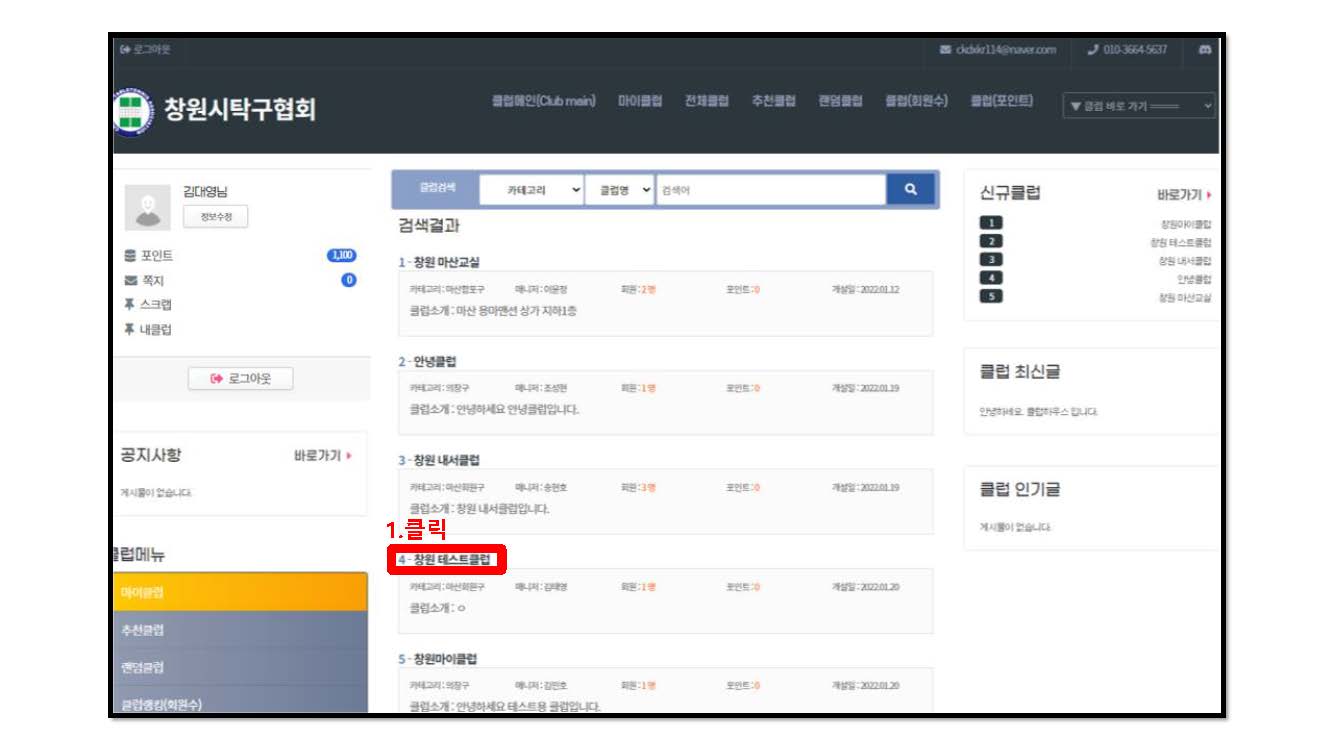The width and height of the screenshot is (1334, 750).
Task: Click the number 4 badge in 신규클럽
Action: pos(991,278)
